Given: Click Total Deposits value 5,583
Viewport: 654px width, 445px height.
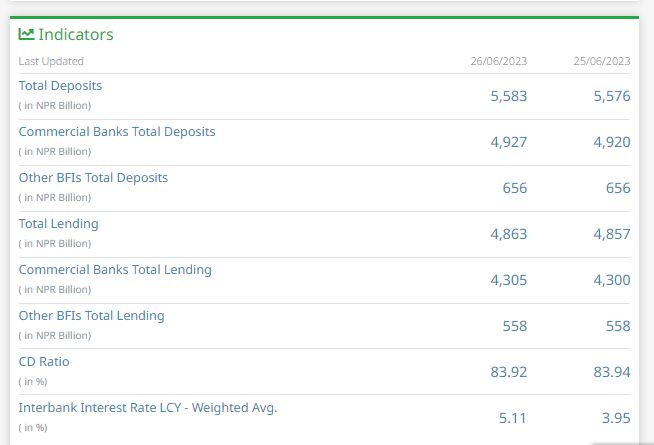Looking at the screenshot, I should coord(508,96).
